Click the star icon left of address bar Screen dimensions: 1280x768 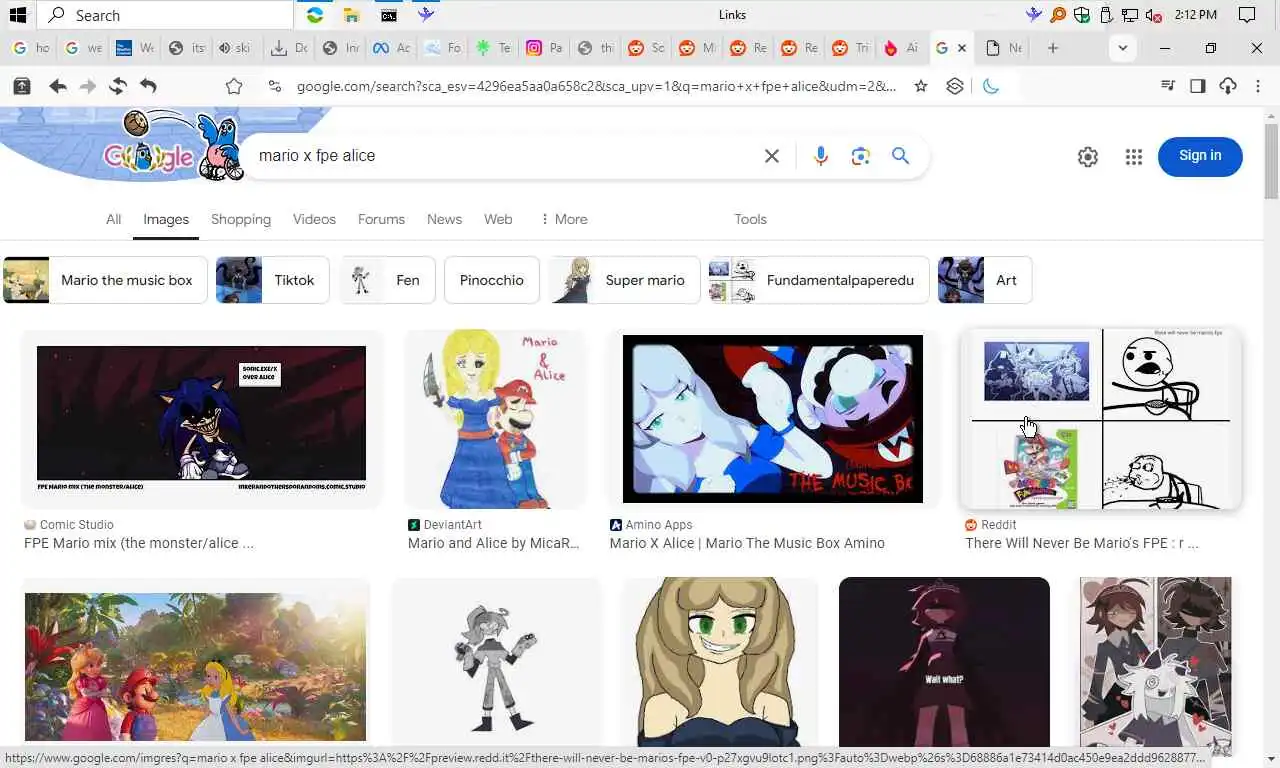tap(234, 86)
